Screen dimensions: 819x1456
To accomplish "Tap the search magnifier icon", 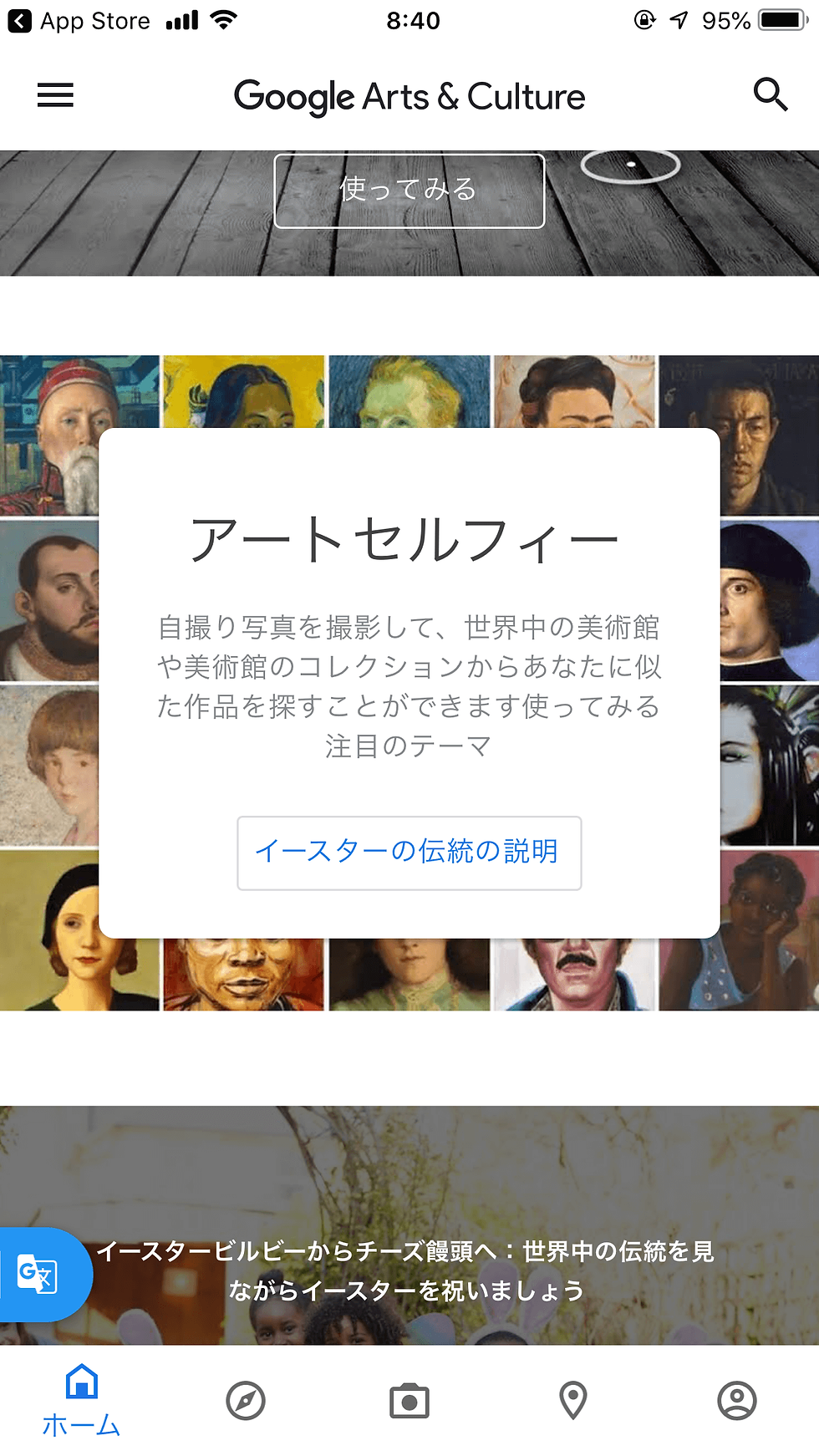I will (x=770, y=94).
